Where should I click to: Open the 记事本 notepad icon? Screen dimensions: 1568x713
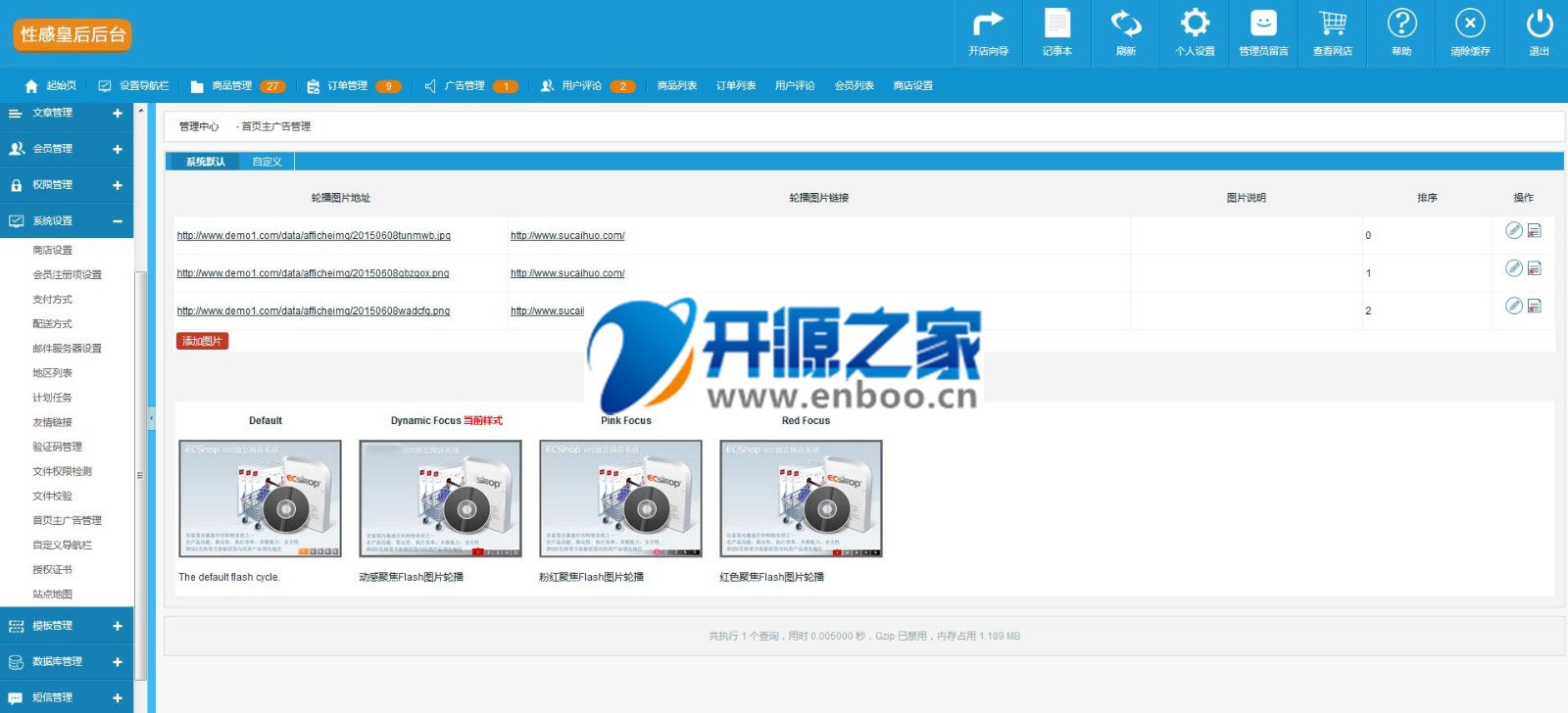tap(1056, 24)
